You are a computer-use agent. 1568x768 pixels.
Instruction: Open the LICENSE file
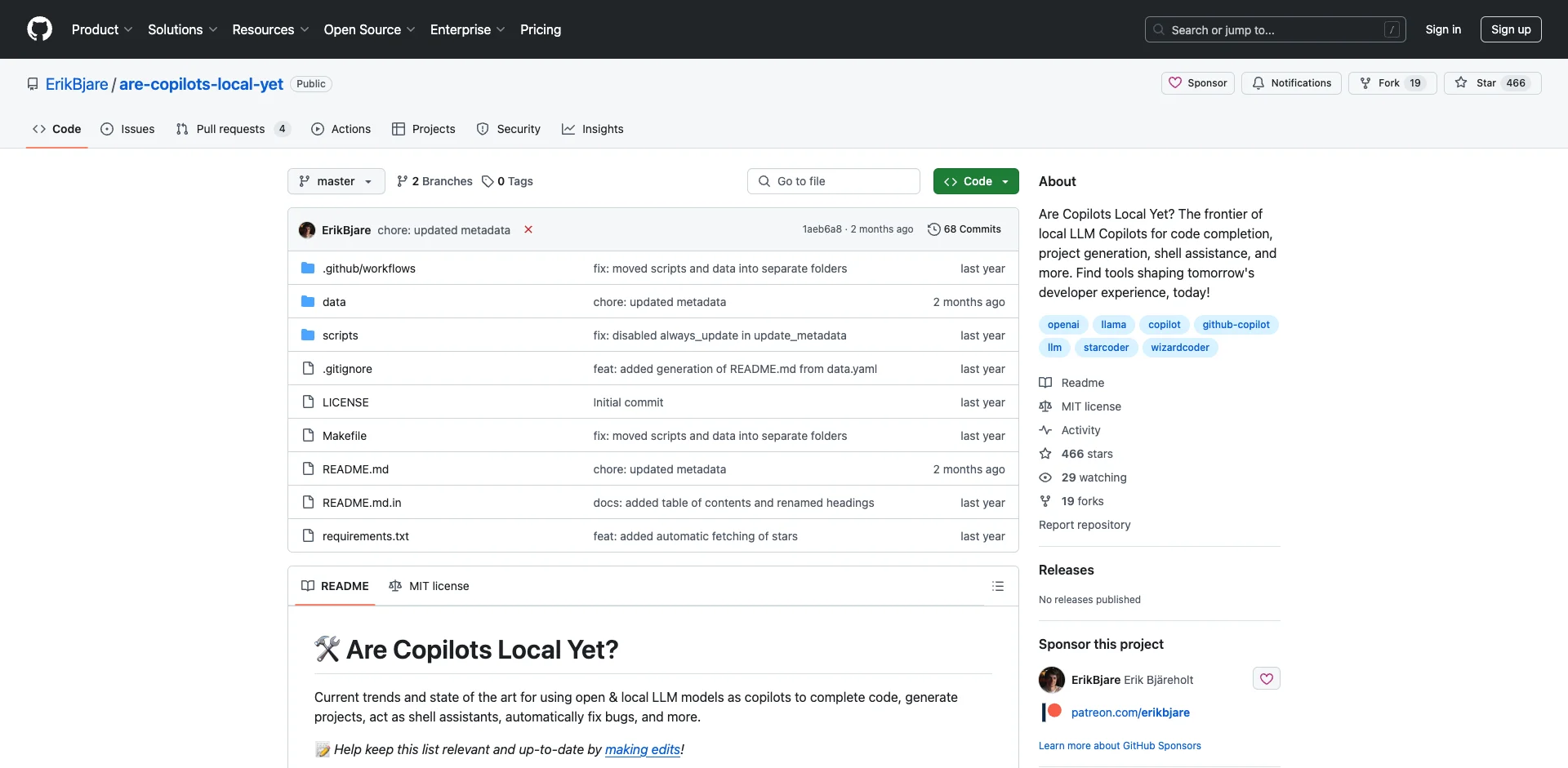345,402
